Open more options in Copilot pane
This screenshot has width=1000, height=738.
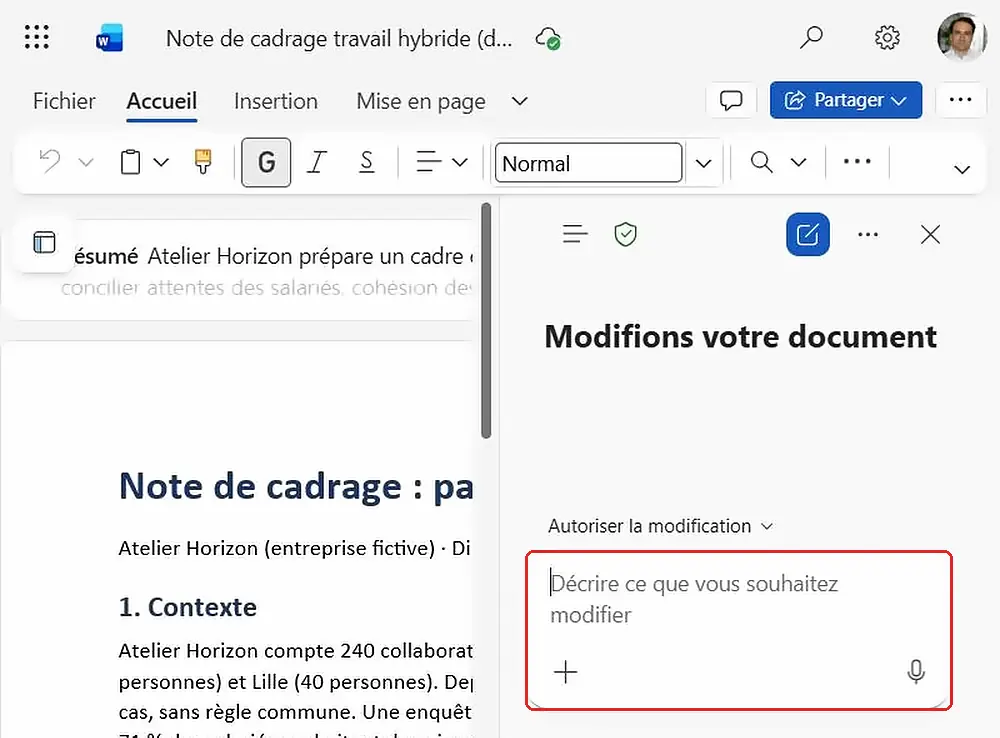(x=867, y=235)
